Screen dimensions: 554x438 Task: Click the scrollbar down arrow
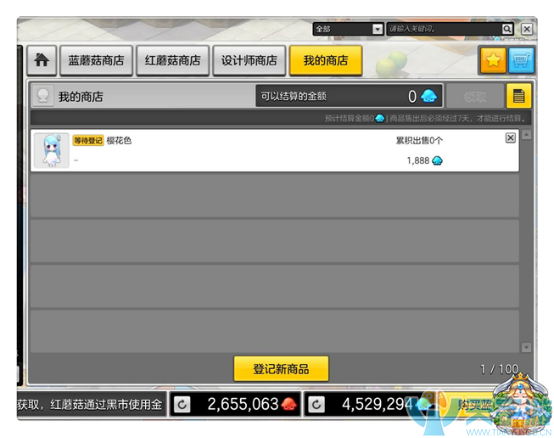click(526, 347)
